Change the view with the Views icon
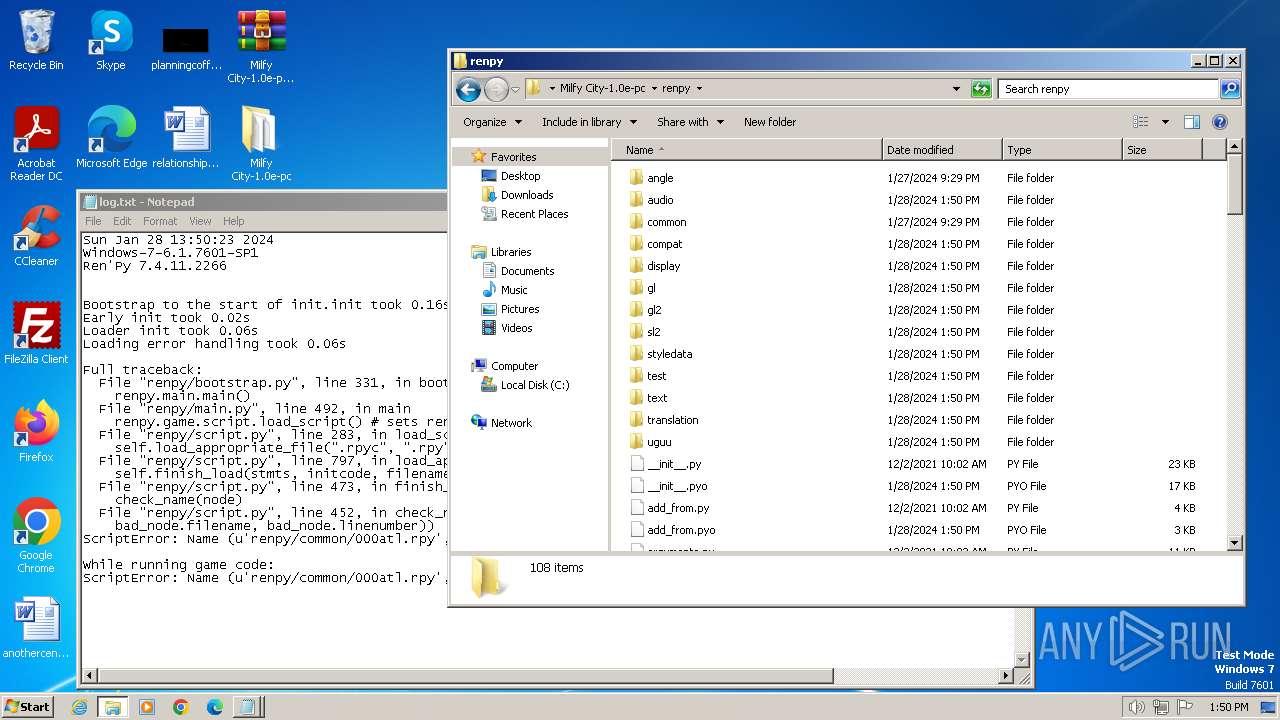 1141,122
